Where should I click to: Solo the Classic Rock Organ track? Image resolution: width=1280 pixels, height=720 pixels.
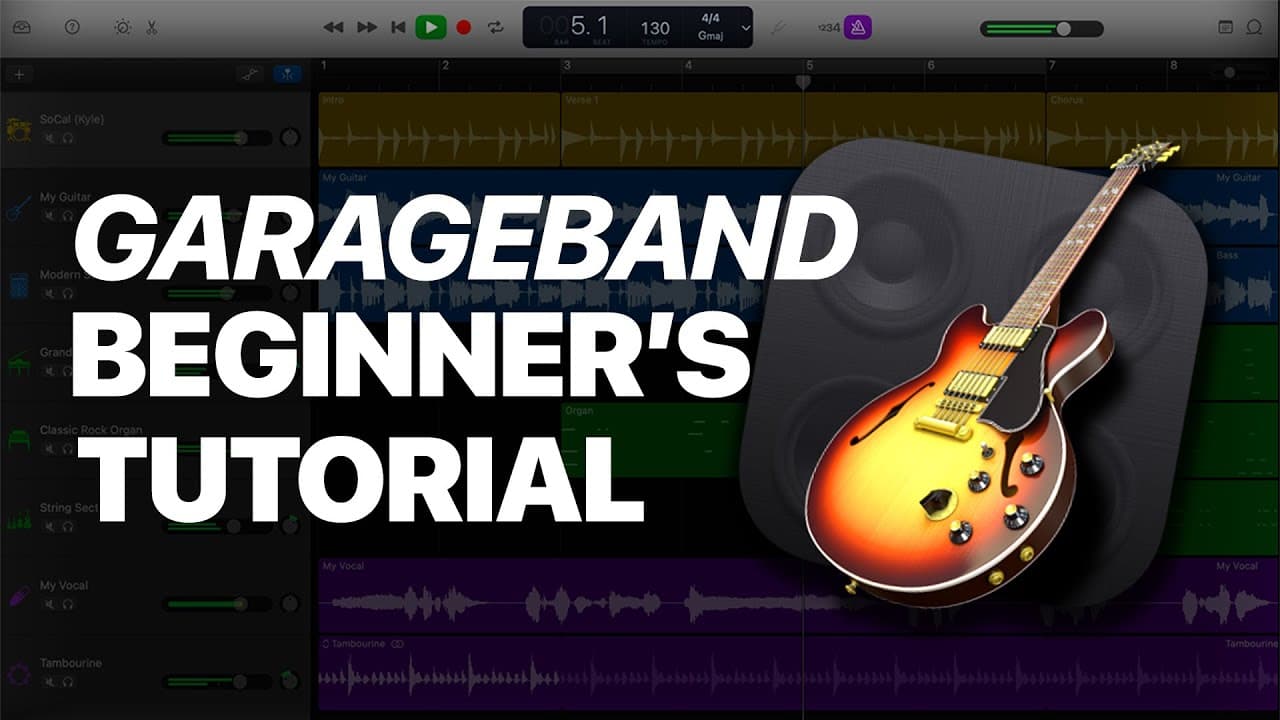click(x=67, y=449)
